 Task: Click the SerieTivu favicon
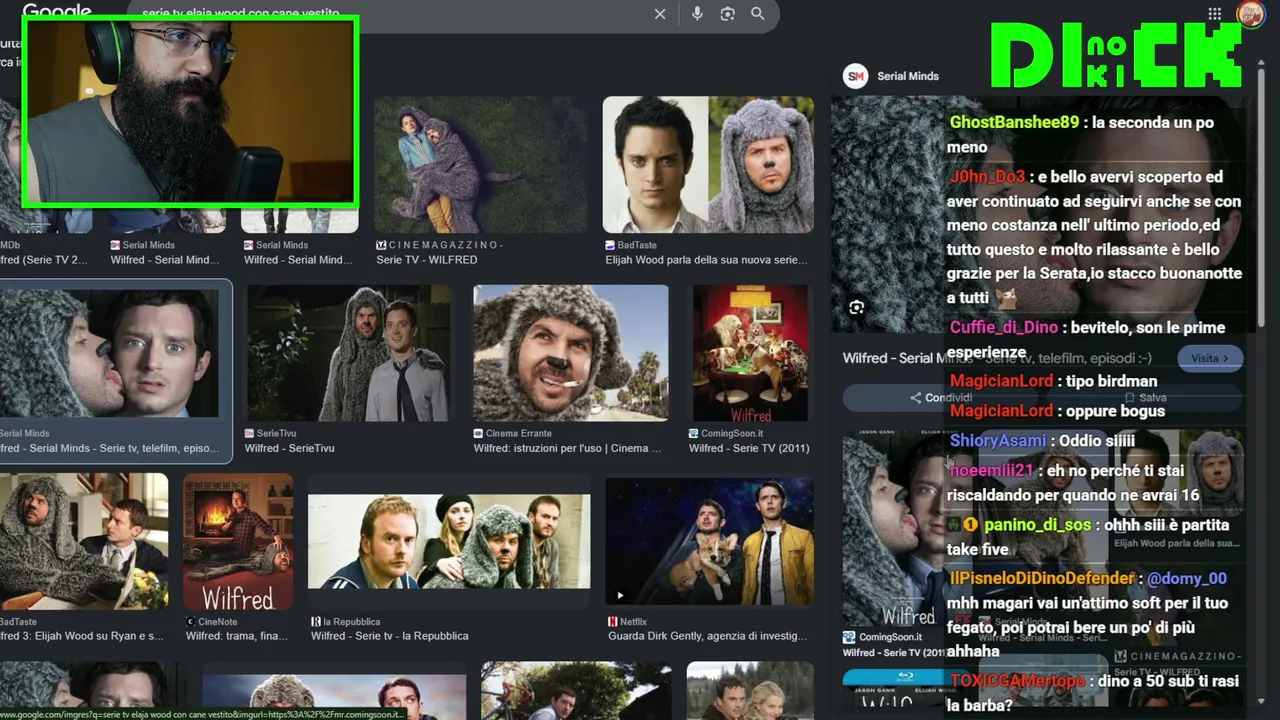pyautogui.click(x=250, y=434)
